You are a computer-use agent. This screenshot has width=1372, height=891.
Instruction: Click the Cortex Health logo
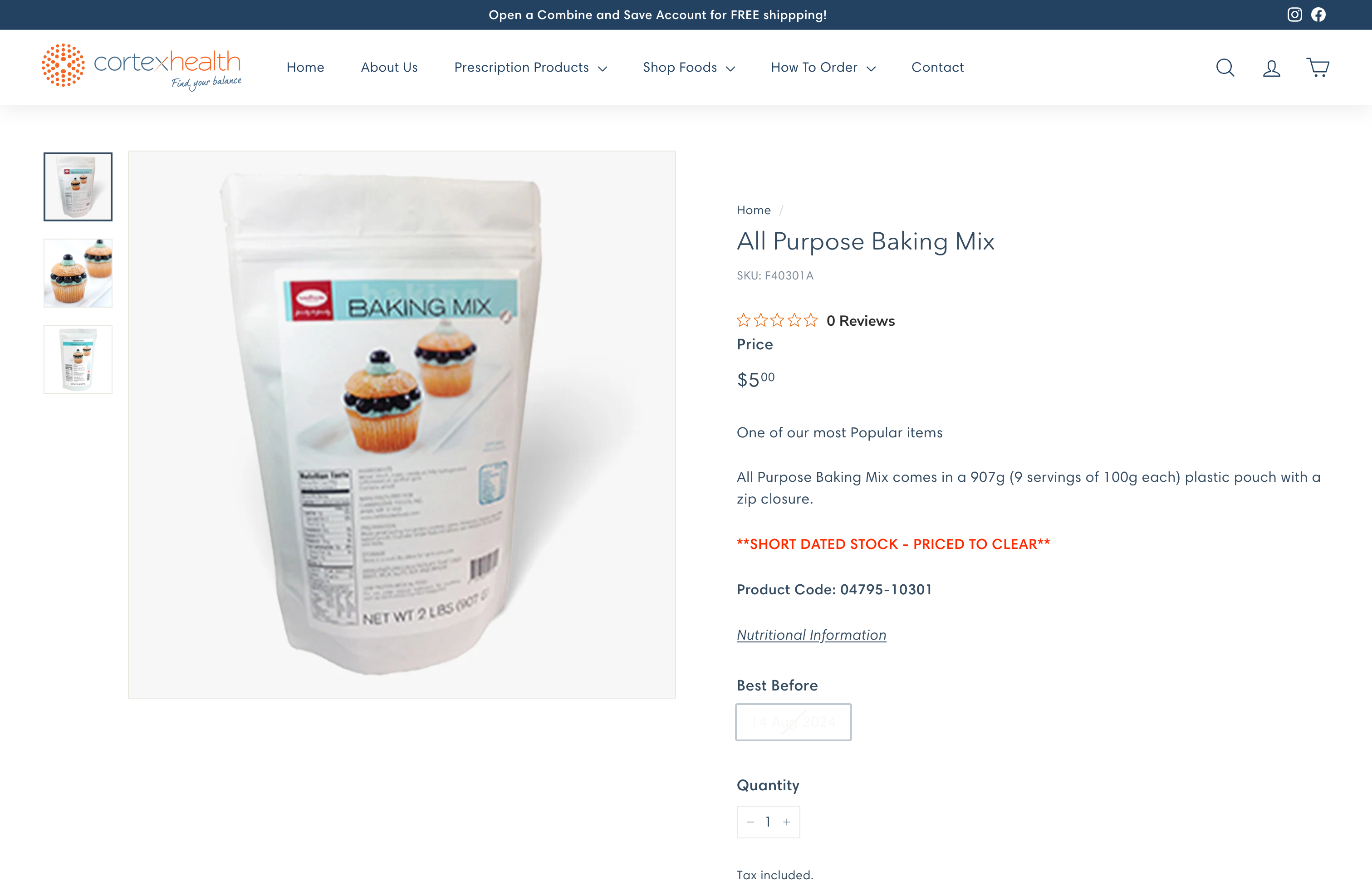click(141, 67)
